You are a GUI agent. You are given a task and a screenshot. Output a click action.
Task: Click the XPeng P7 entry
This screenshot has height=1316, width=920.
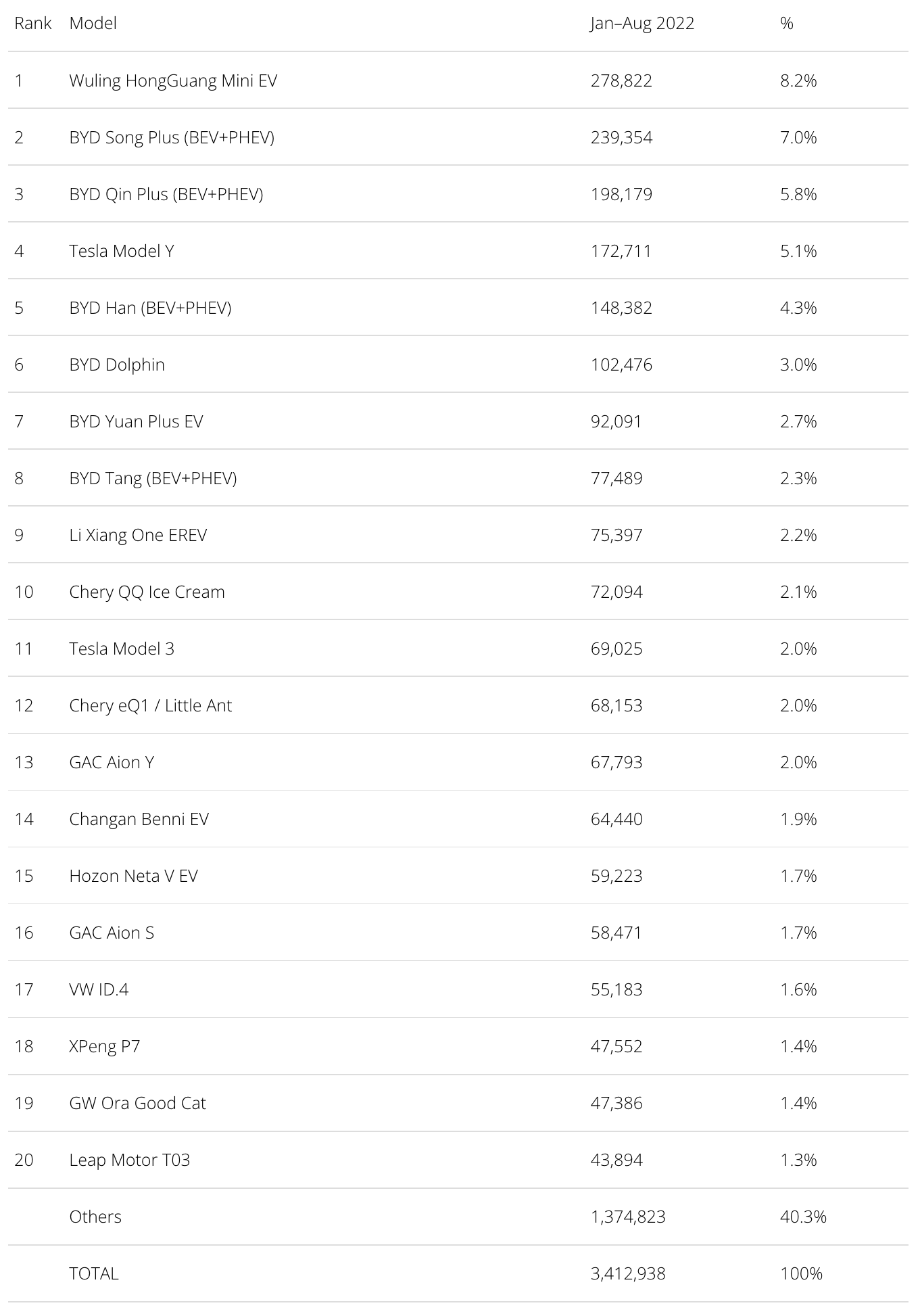tap(105, 1046)
